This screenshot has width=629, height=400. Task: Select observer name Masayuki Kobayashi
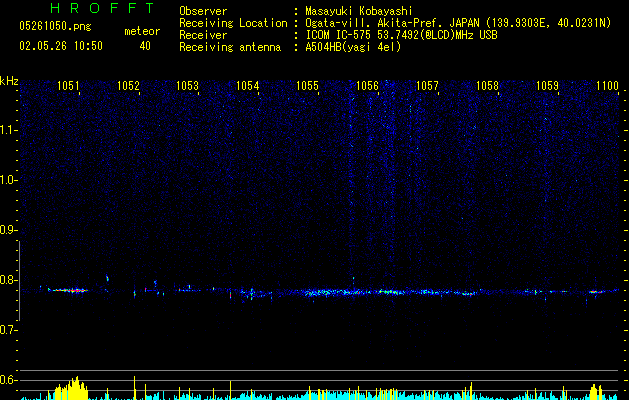tap(359, 11)
